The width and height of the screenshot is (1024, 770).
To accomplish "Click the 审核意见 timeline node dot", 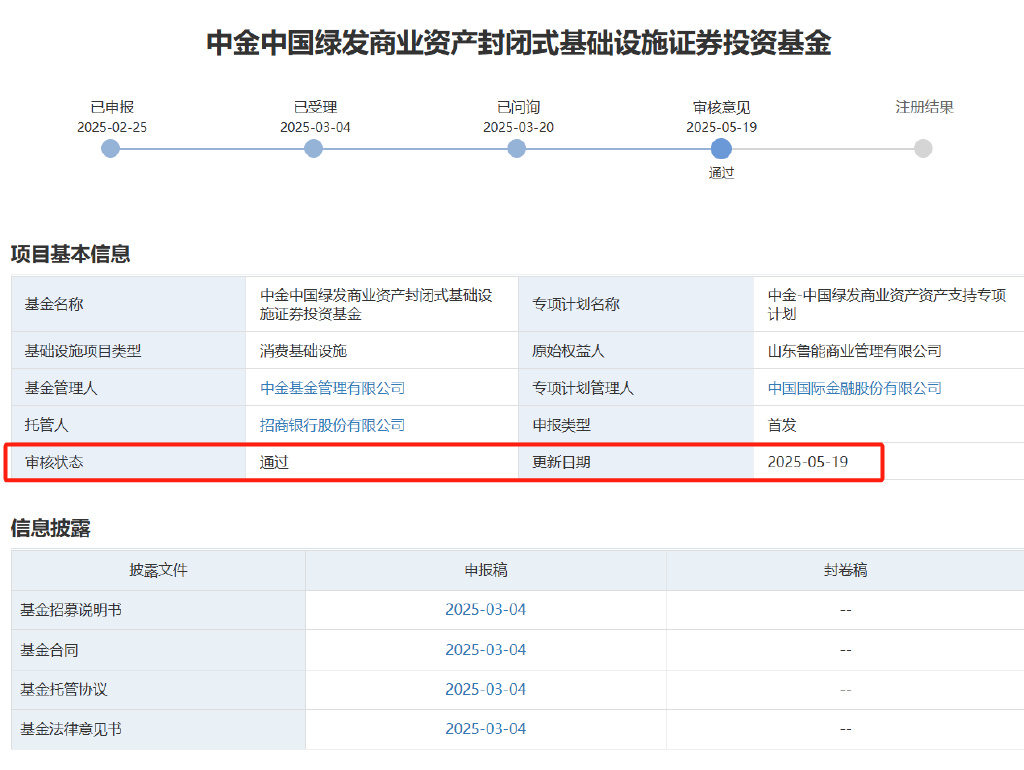I will (721, 149).
